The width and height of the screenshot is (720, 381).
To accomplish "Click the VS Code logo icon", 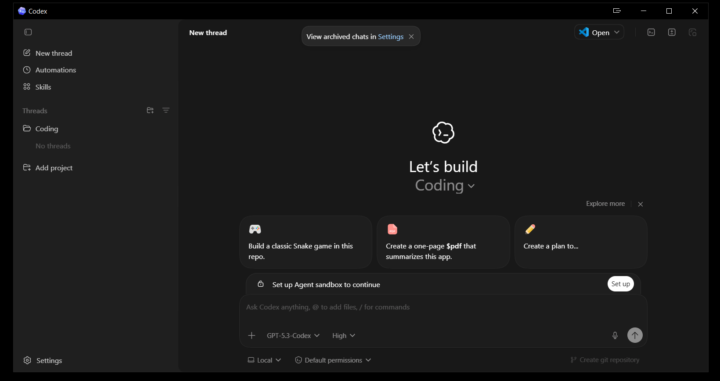I will click(x=584, y=32).
